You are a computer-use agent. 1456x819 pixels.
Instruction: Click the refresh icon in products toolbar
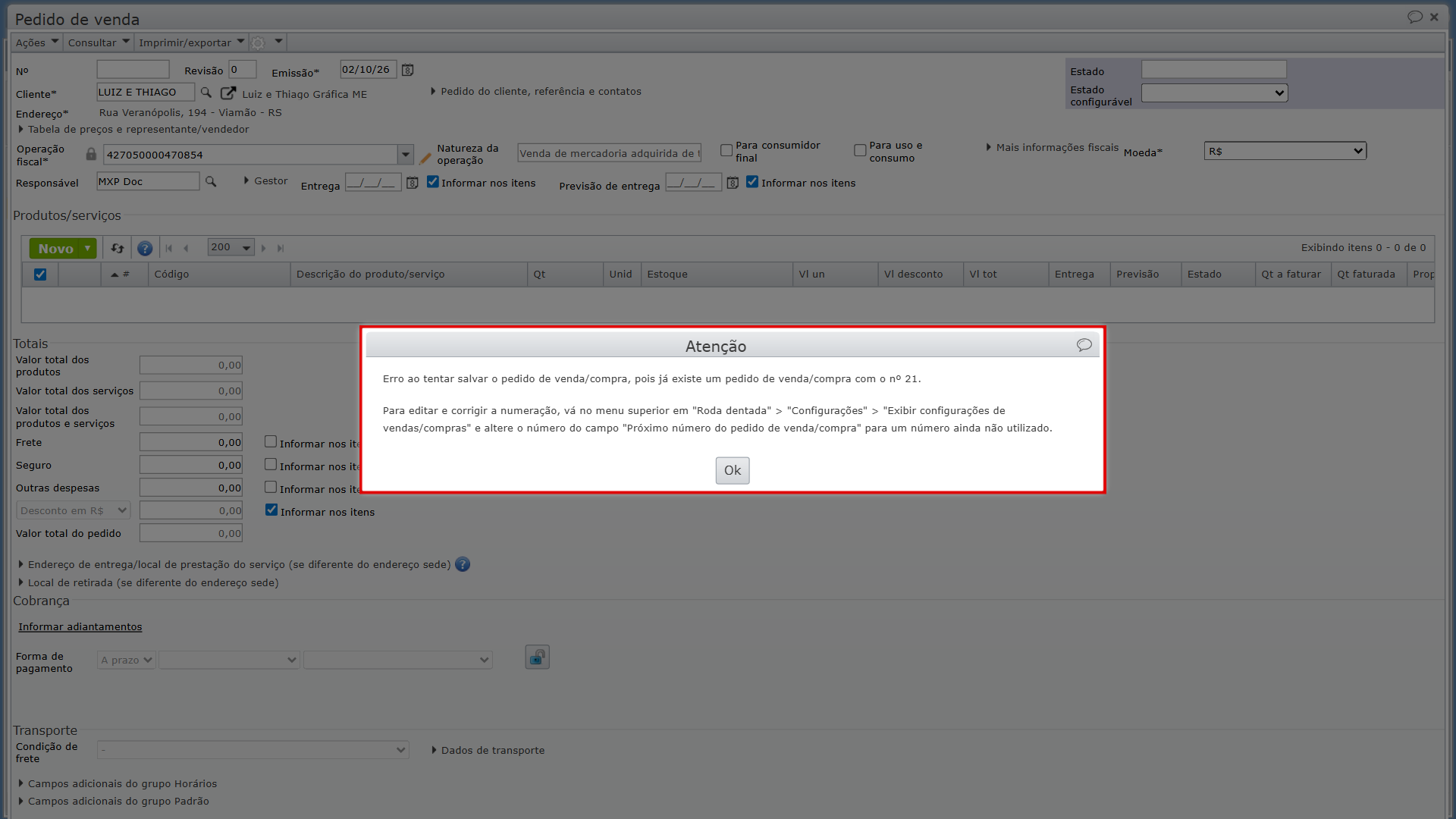(118, 248)
